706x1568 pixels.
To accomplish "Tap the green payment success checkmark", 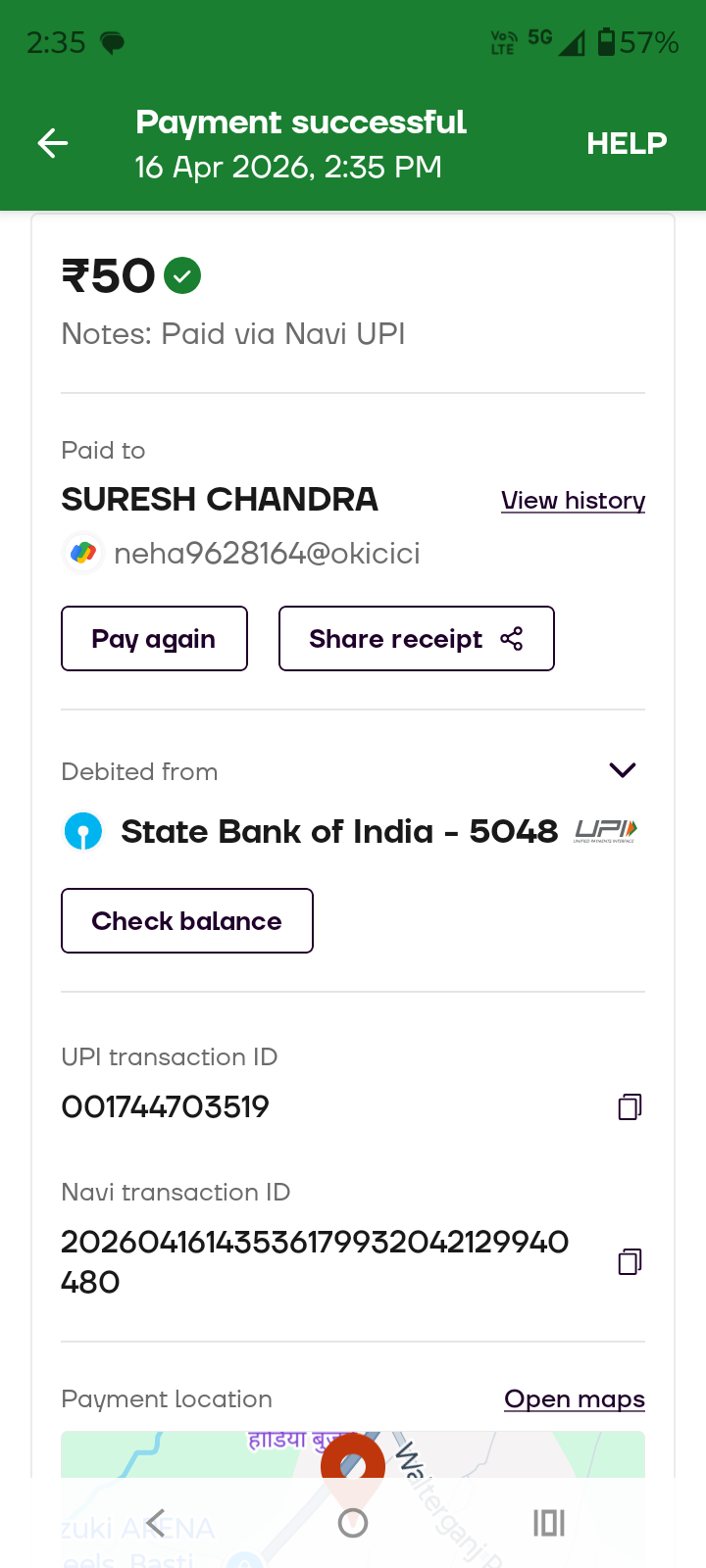I will coord(182,276).
